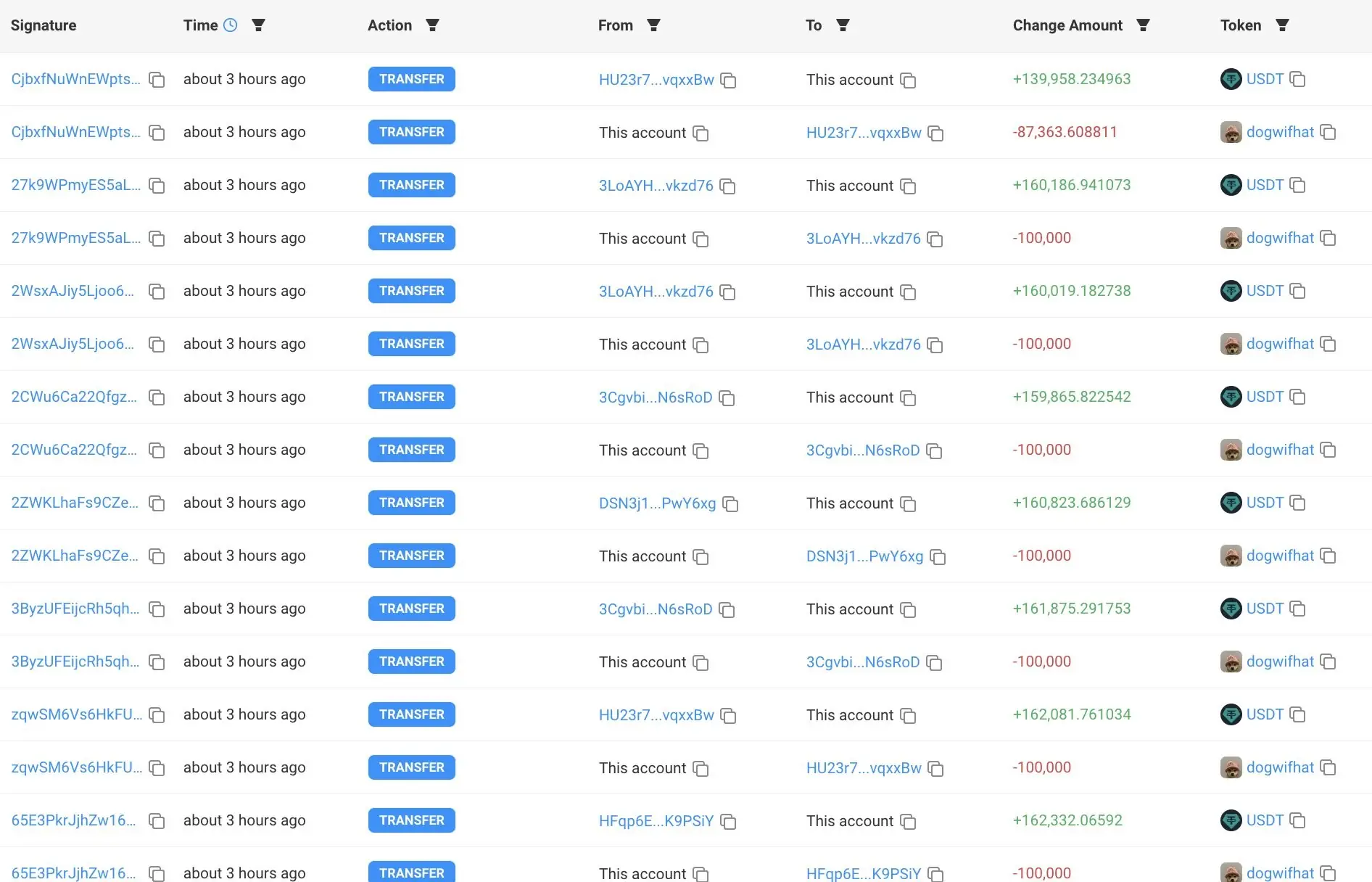Copy 2ZWKLhaFs9CZe signature in +160,823.686129 row
This screenshot has height=882, width=1372.
157,503
